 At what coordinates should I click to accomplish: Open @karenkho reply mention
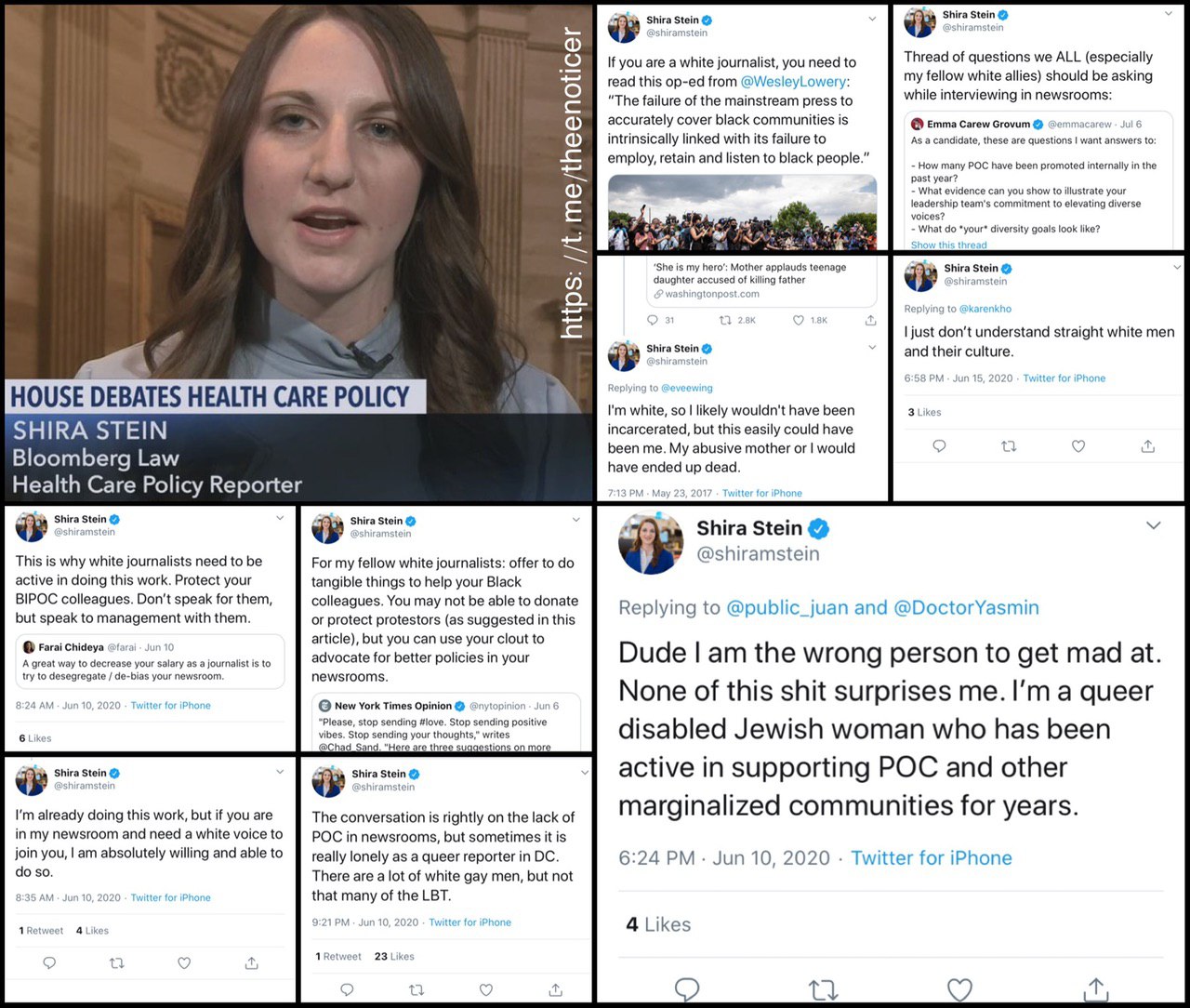tap(985, 309)
